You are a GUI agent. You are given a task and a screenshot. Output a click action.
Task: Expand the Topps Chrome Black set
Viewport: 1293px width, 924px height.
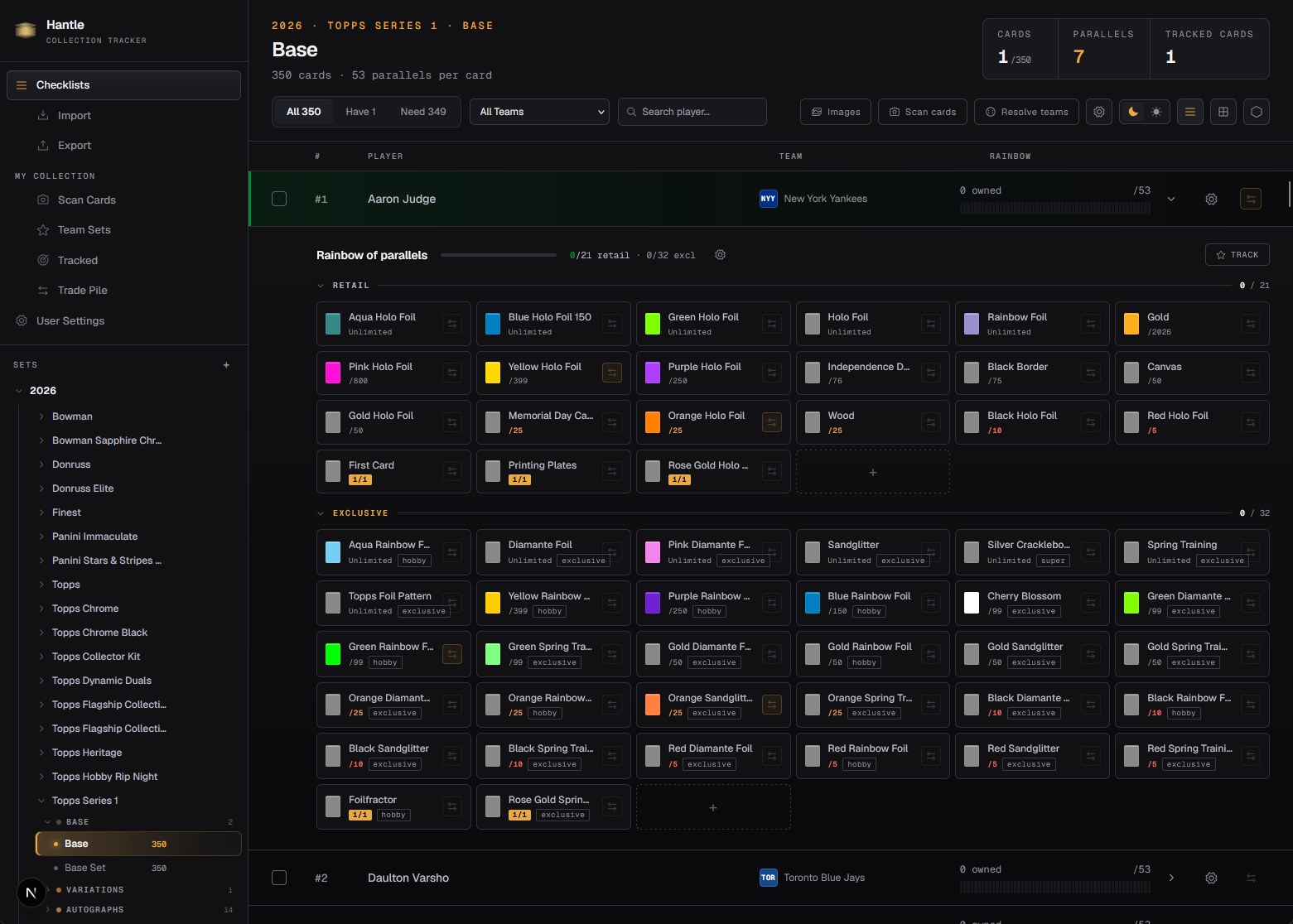pos(41,633)
